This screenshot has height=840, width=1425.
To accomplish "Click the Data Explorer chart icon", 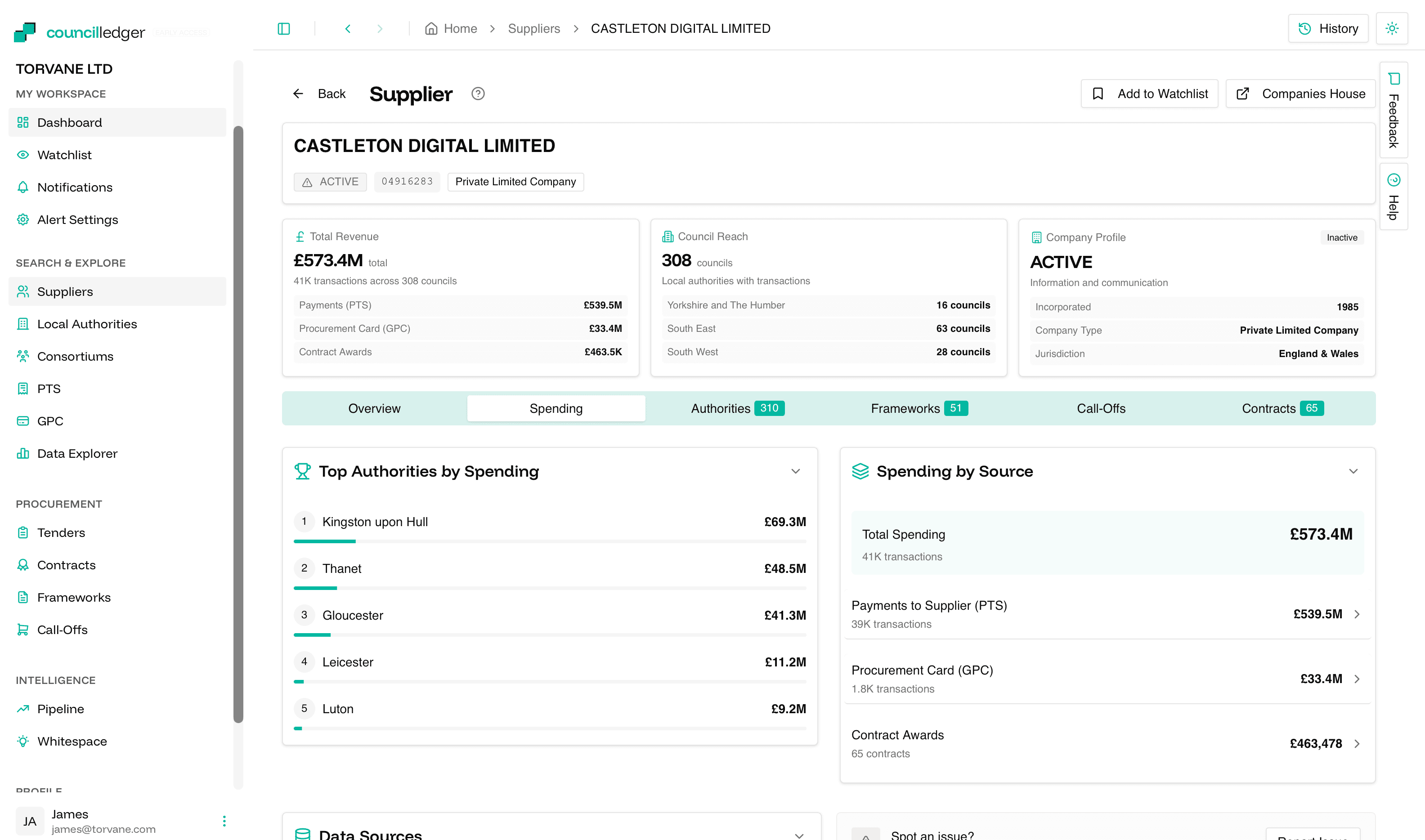I will (x=22, y=453).
